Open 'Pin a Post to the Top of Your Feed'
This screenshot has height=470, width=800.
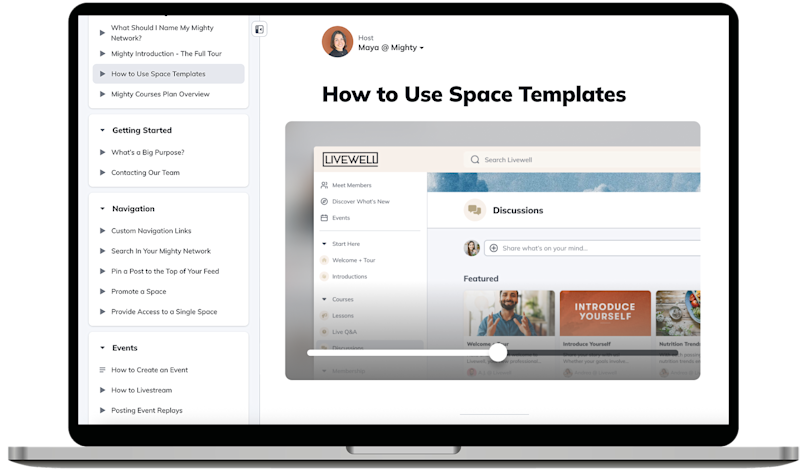165,271
